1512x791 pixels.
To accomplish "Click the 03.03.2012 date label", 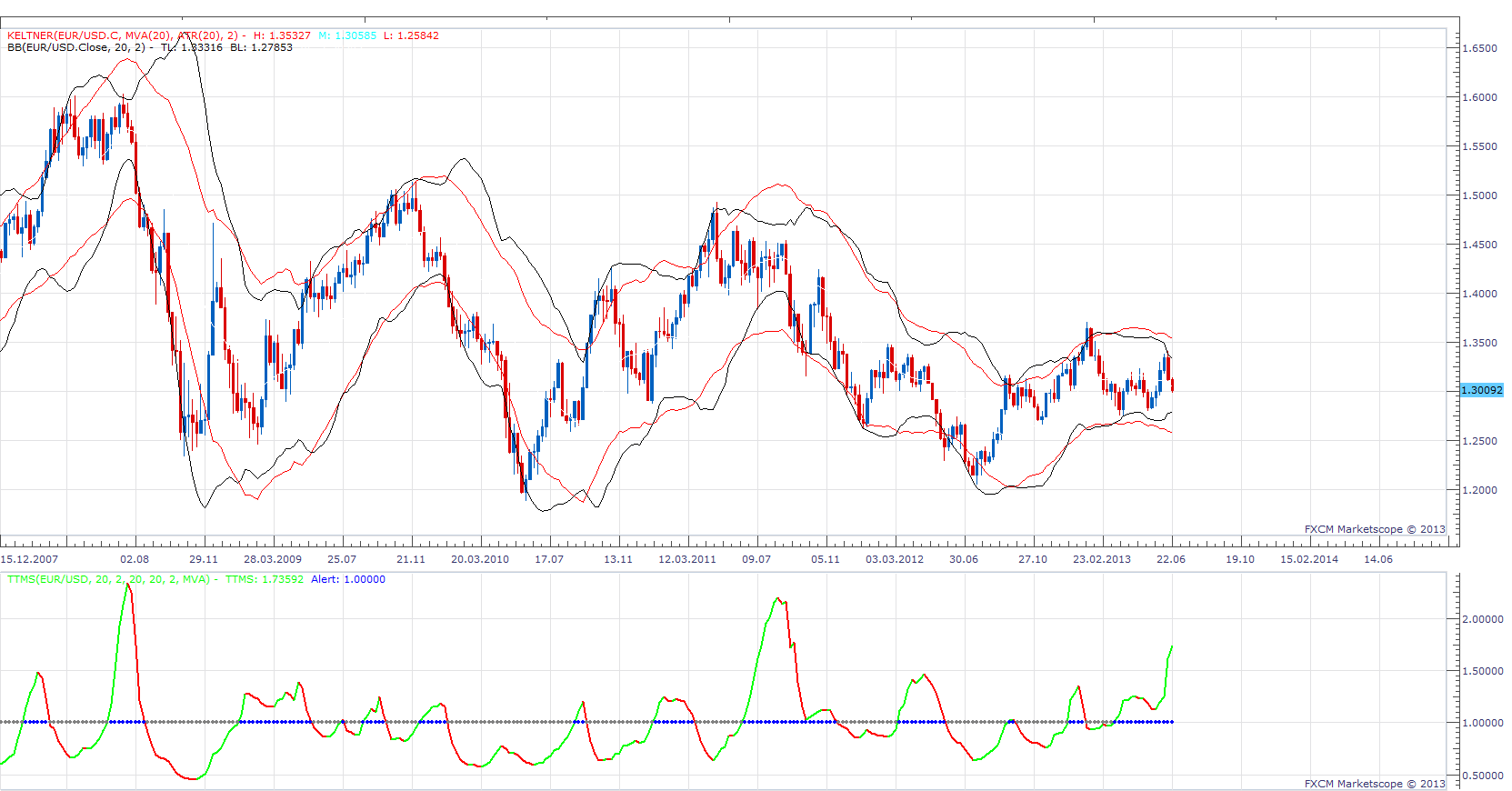I will pos(895,559).
